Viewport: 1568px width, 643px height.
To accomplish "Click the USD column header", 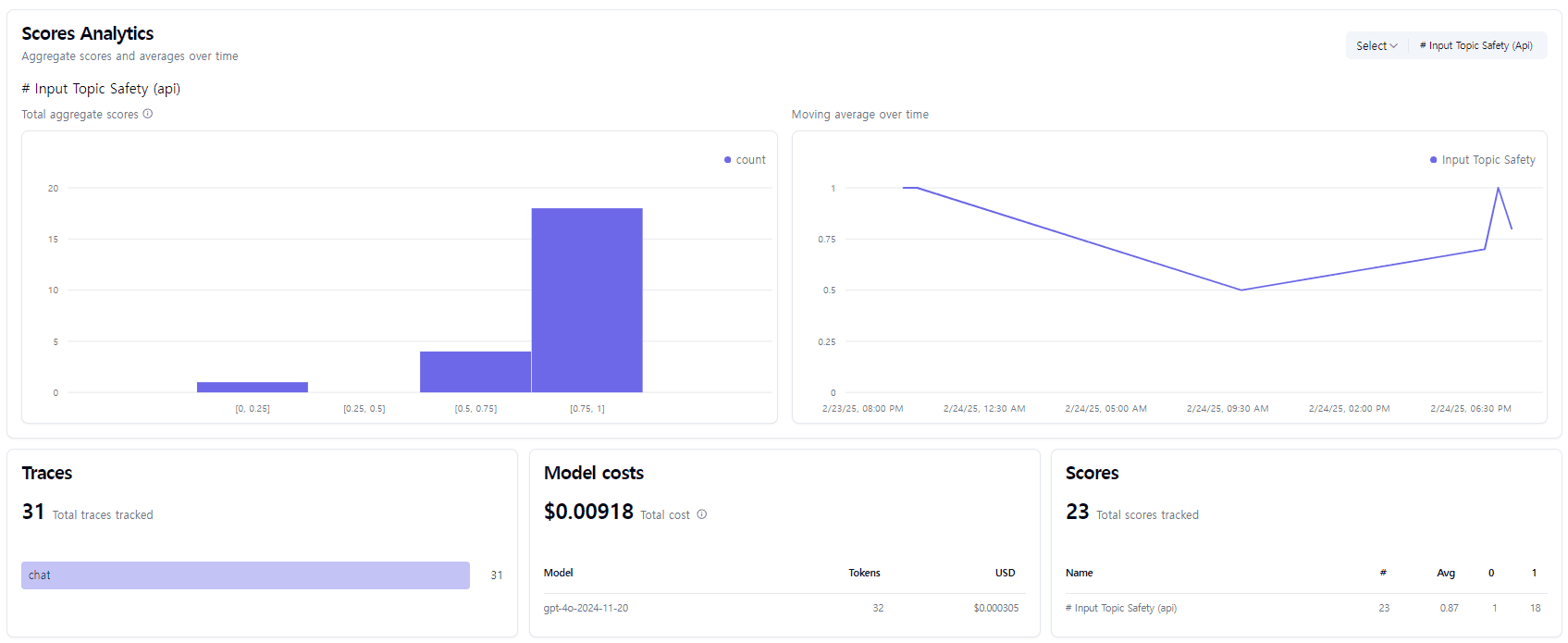I will (x=1005, y=573).
